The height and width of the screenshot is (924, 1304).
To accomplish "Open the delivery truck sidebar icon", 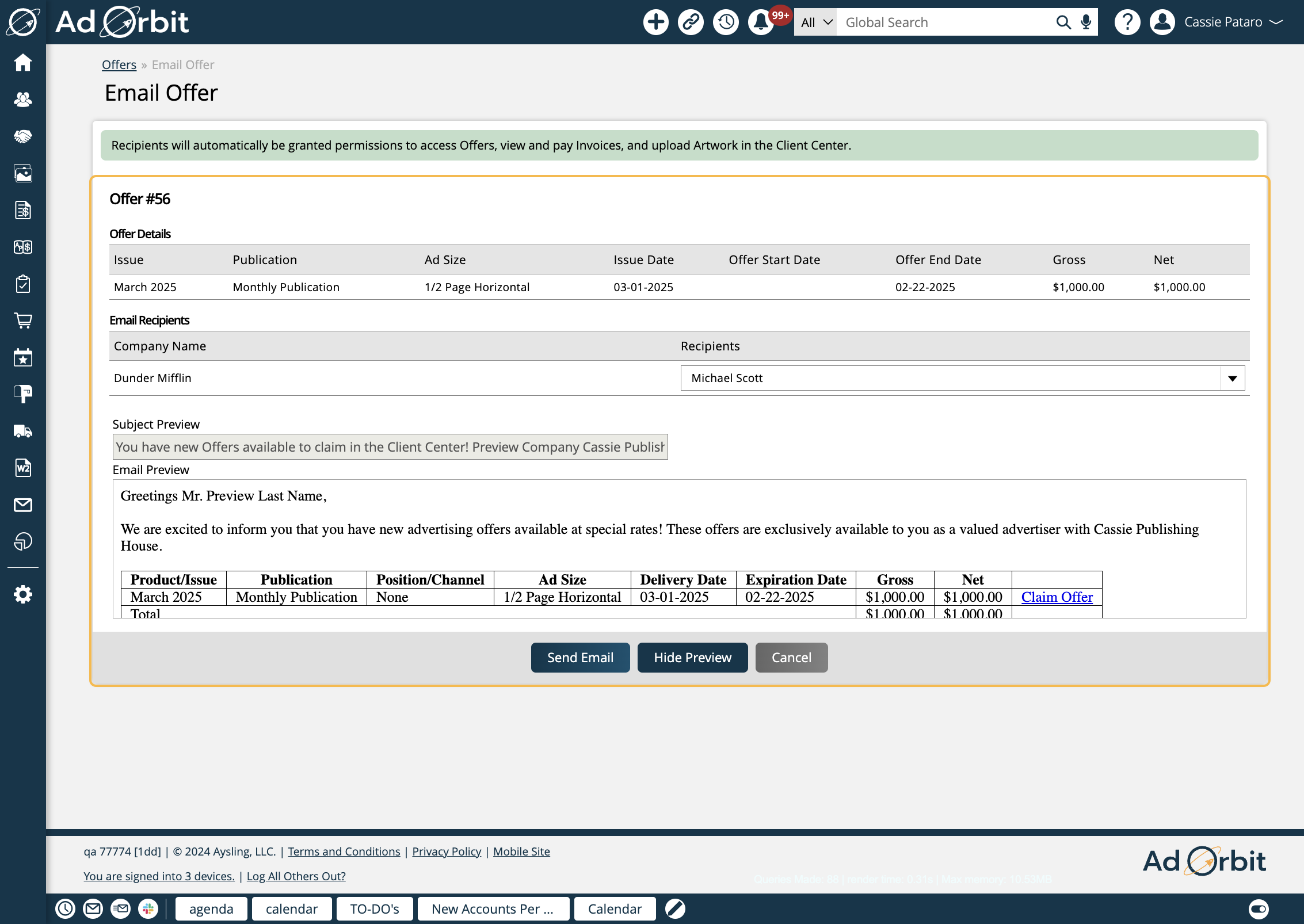I will (x=23, y=431).
